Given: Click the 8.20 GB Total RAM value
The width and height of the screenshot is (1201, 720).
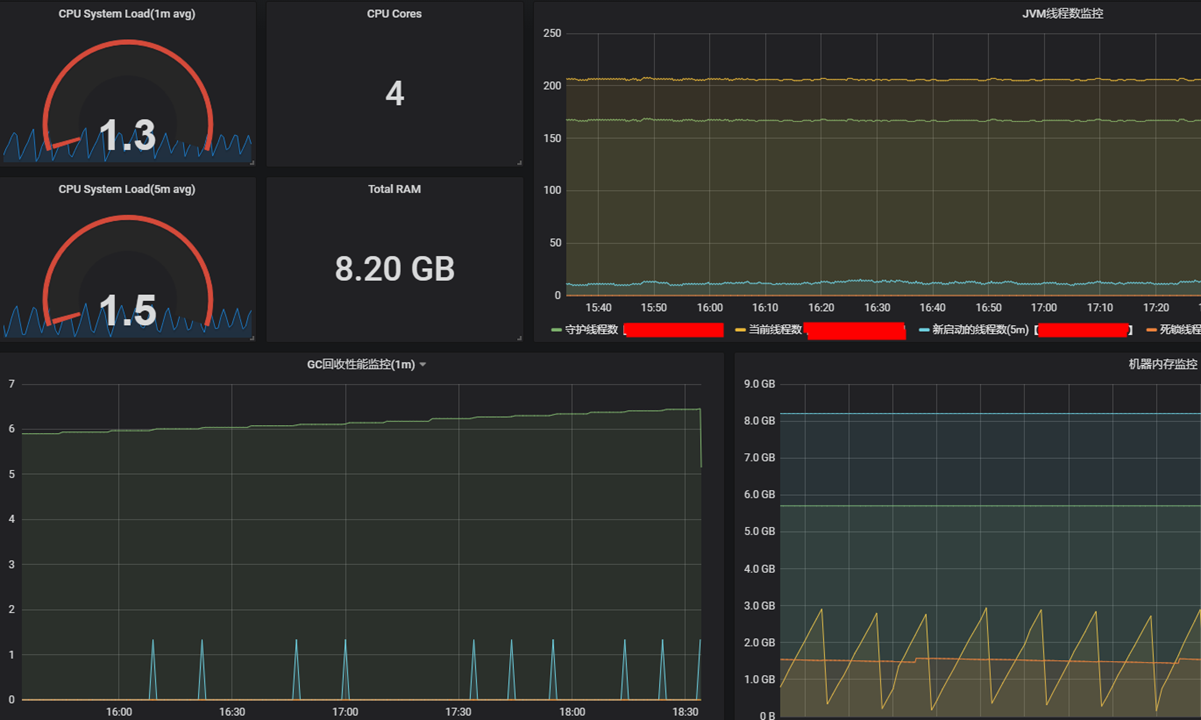Looking at the screenshot, I should [x=394, y=269].
